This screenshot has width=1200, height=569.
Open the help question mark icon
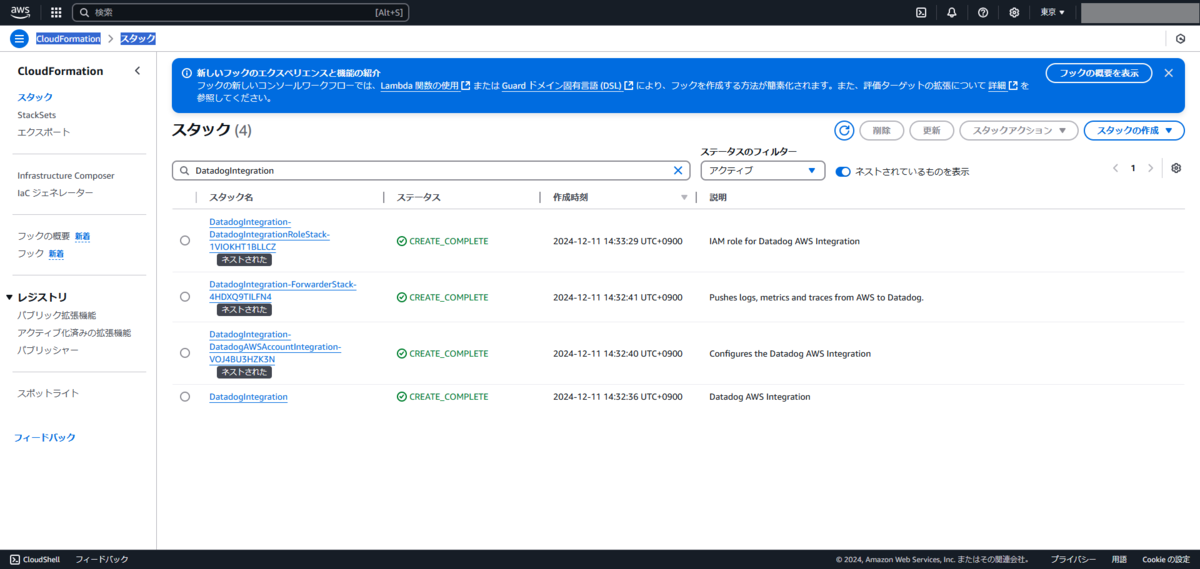[983, 12]
